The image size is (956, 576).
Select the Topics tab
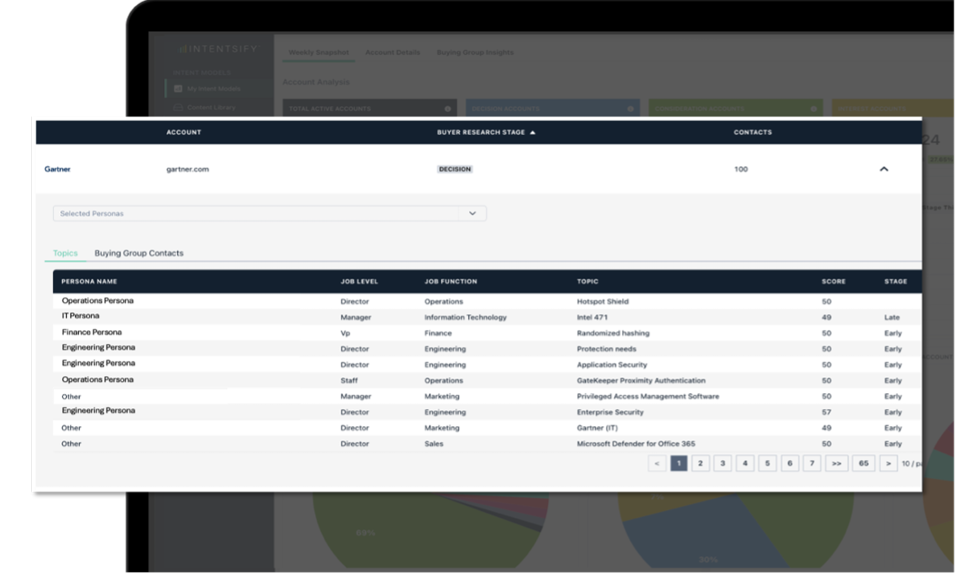coord(65,253)
